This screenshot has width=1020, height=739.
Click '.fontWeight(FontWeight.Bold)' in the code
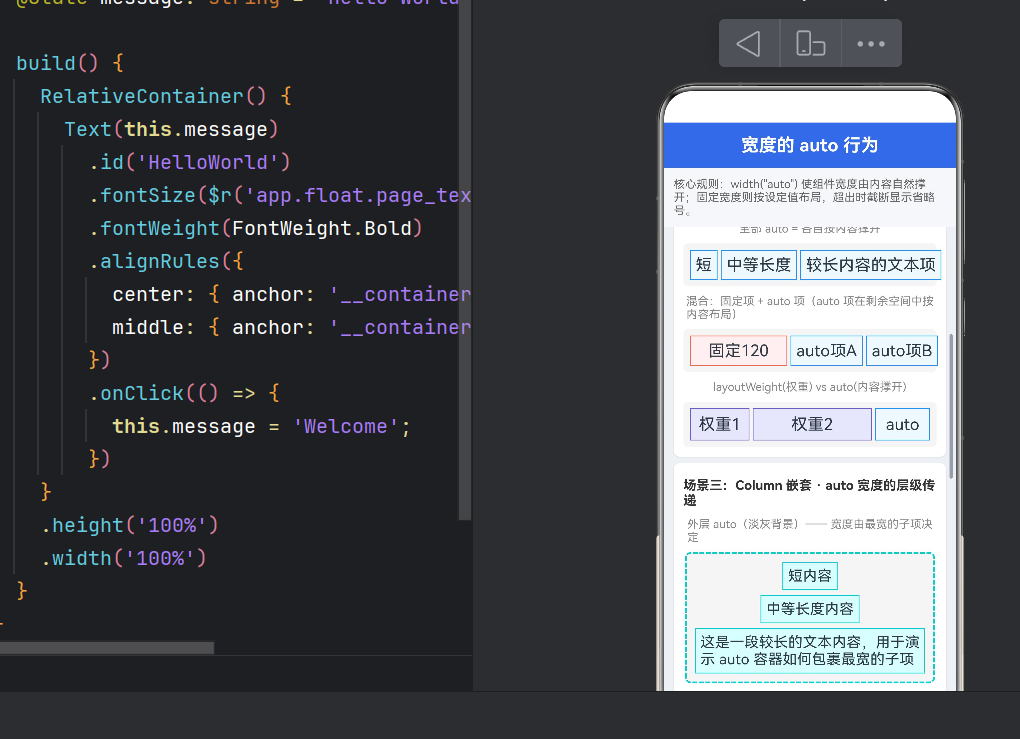click(x=256, y=228)
